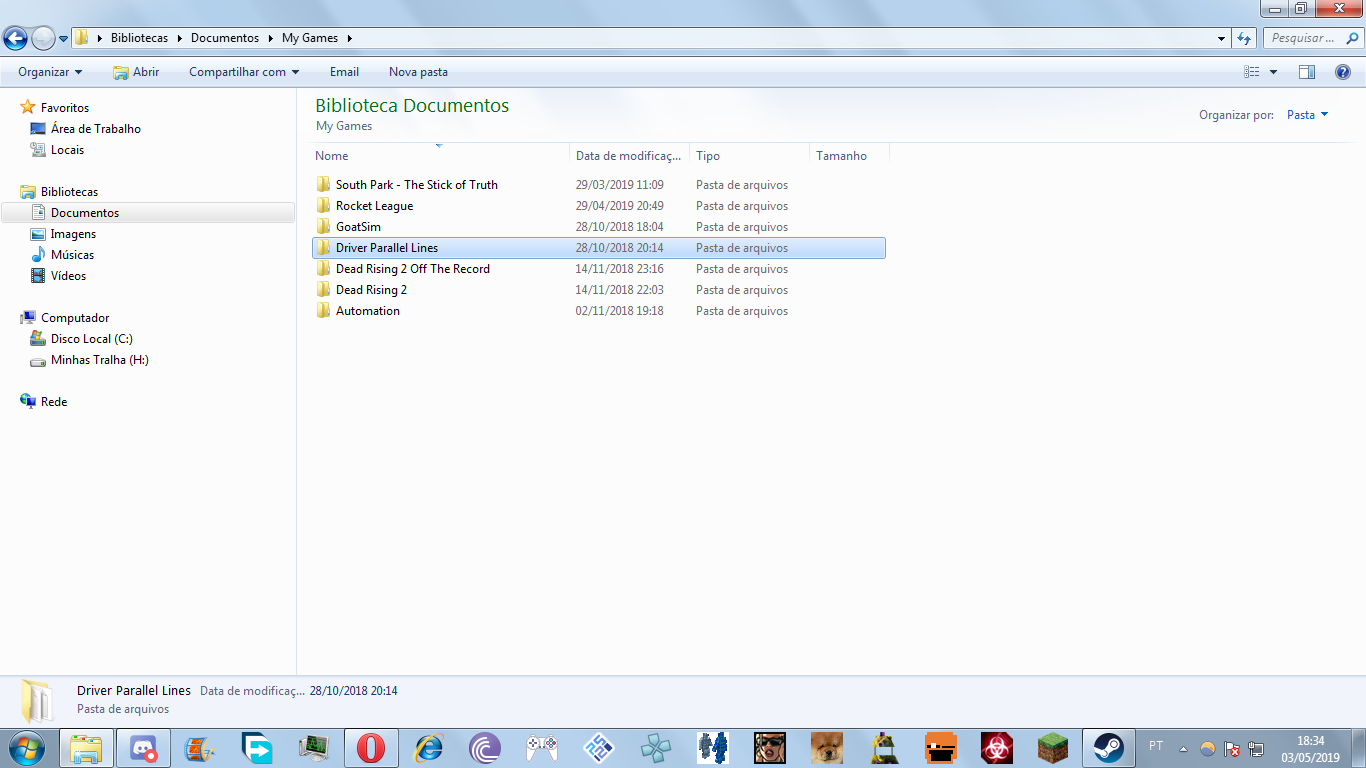Sort by the Tamanho column header
The height and width of the screenshot is (768, 1366).
click(850, 156)
